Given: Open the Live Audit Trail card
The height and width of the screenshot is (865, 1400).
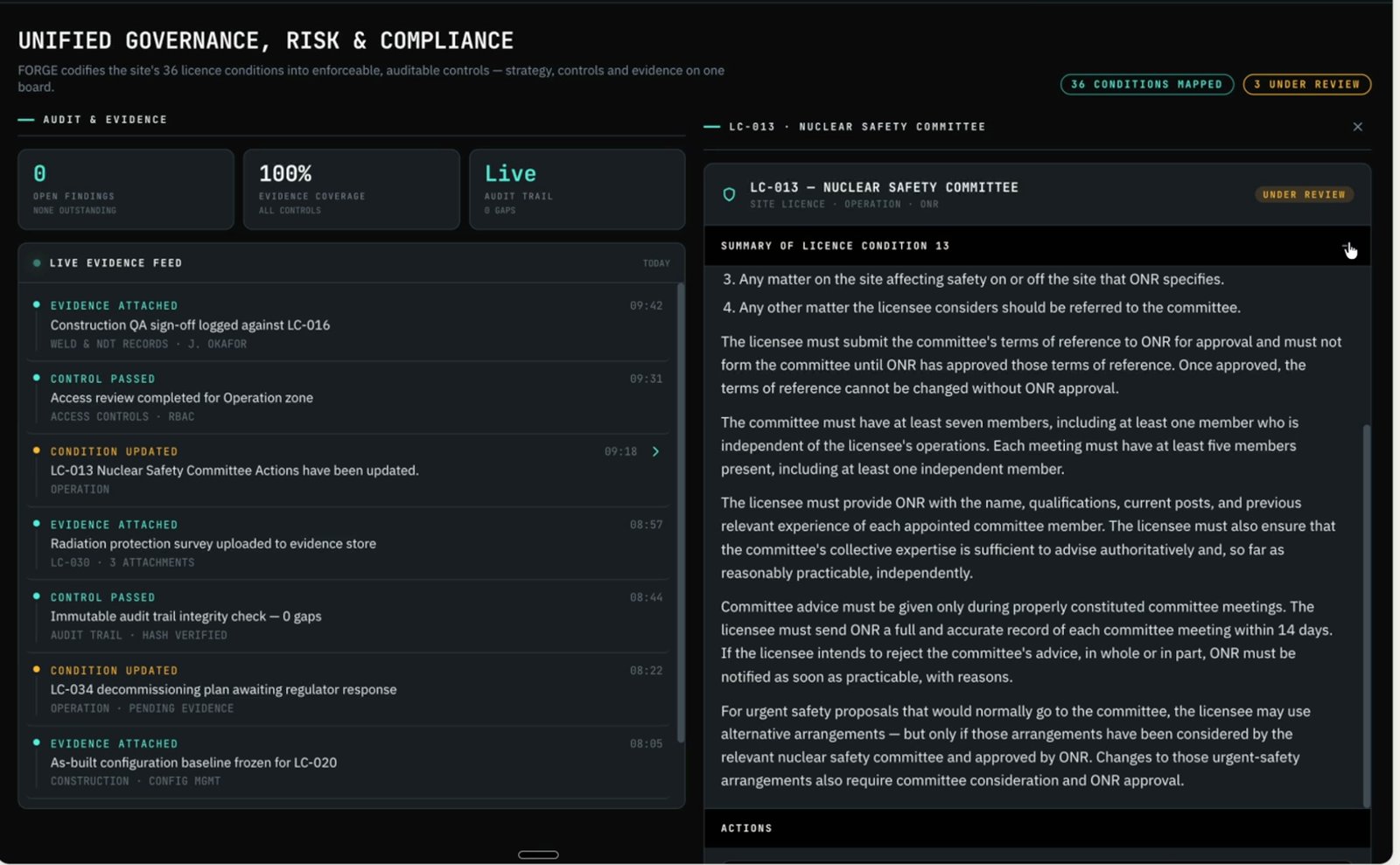Looking at the screenshot, I should tap(577, 189).
